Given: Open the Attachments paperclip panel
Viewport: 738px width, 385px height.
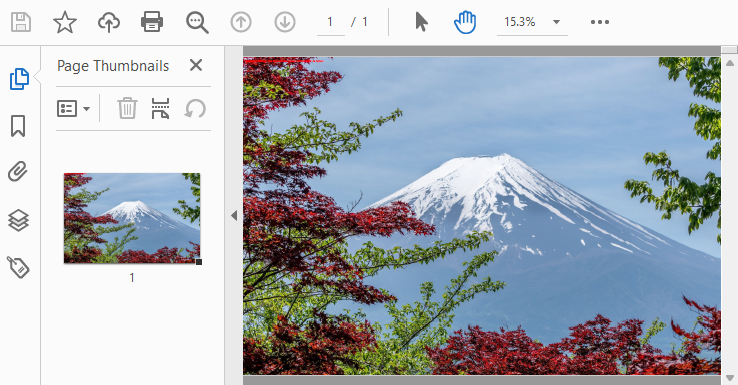Looking at the screenshot, I should pyautogui.click(x=18, y=172).
